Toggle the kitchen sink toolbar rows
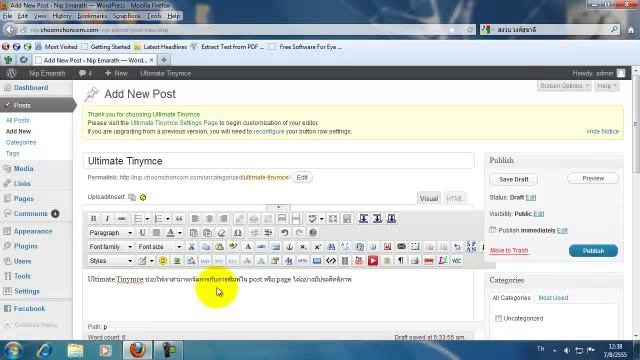Screen dimensions: 640x360 [347, 219]
